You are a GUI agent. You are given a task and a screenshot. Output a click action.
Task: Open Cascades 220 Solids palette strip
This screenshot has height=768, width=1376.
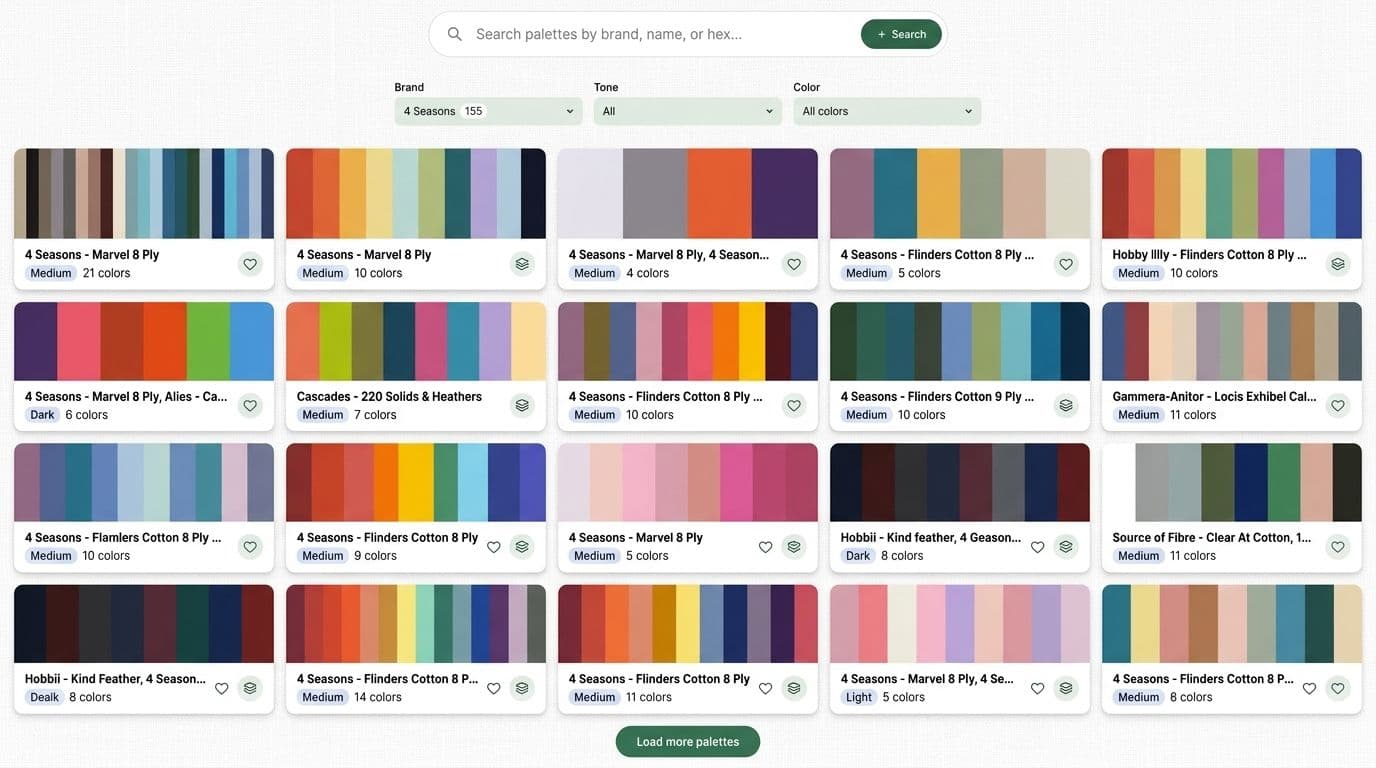pos(416,341)
